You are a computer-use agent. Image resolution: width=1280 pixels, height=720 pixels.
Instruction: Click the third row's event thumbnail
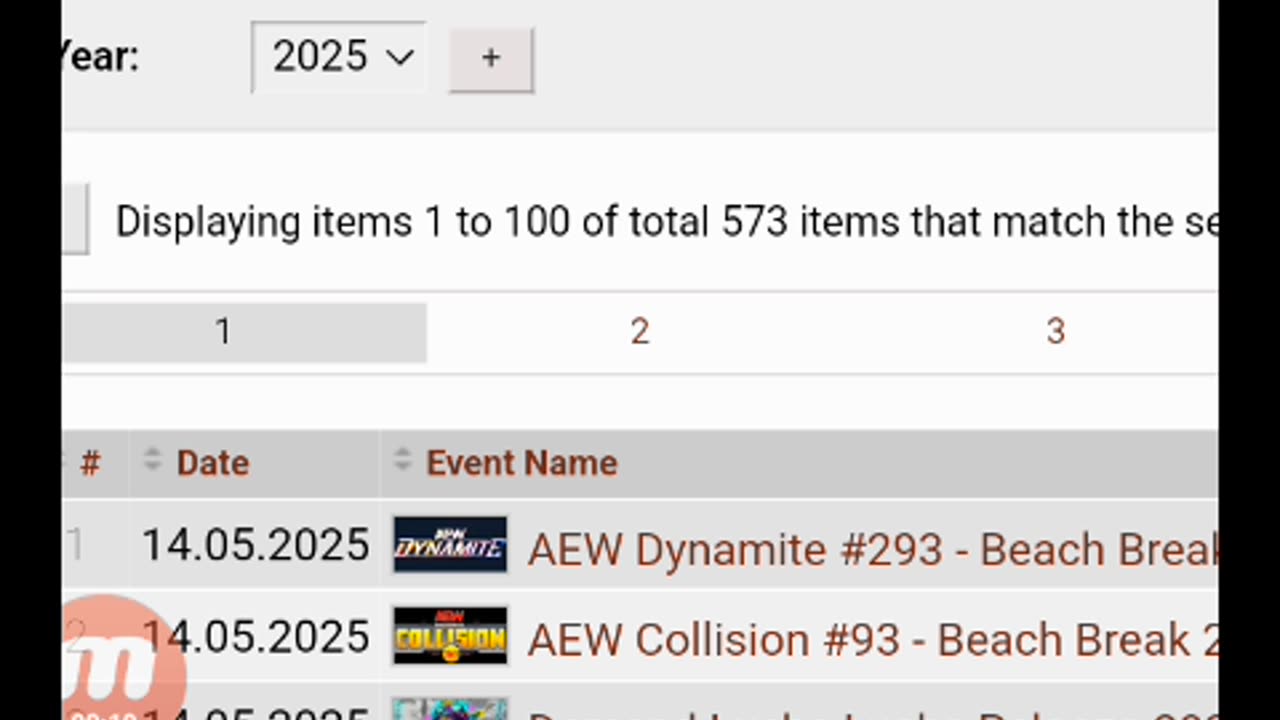coord(450,709)
